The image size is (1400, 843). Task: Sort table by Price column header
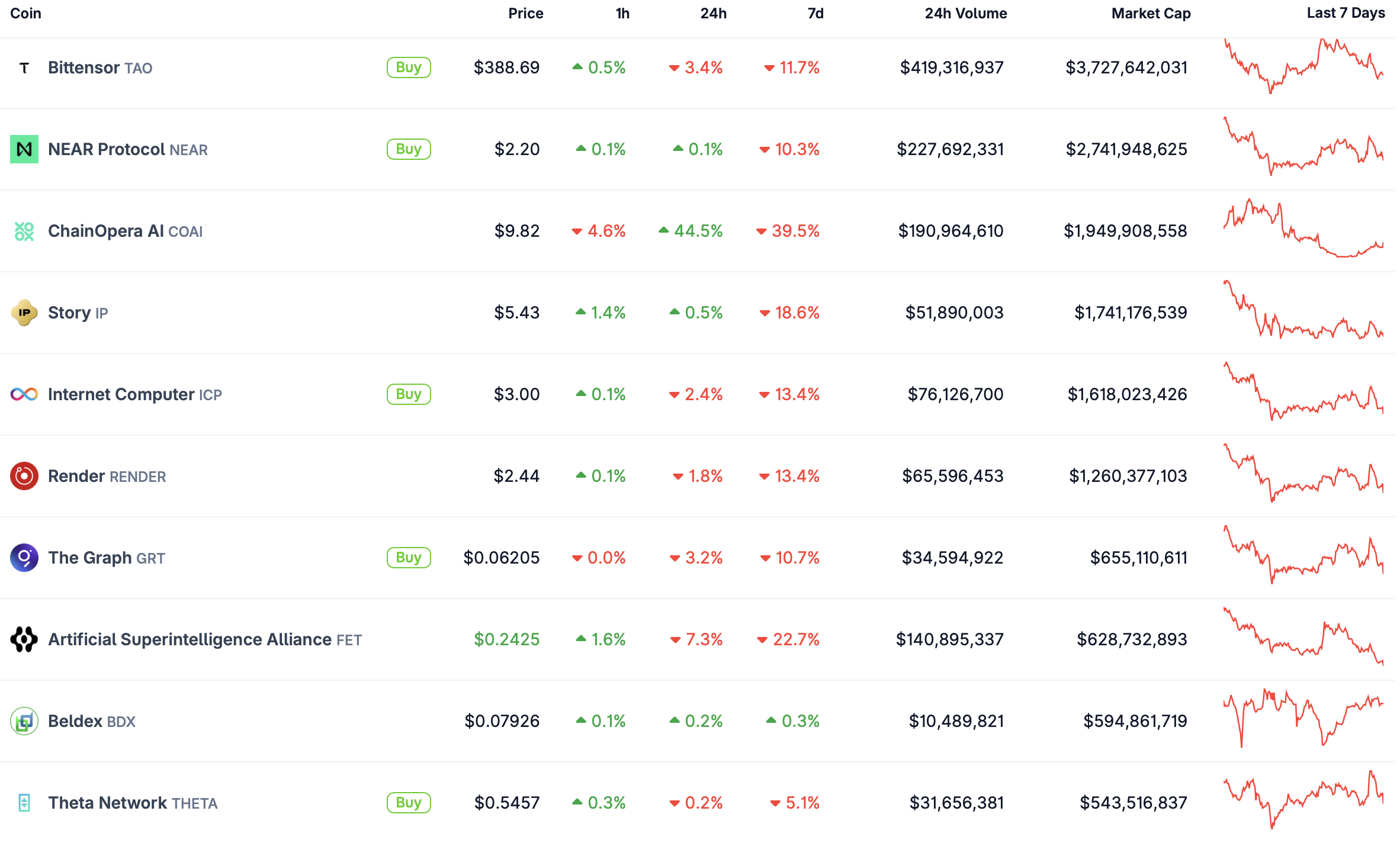point(525,14)
